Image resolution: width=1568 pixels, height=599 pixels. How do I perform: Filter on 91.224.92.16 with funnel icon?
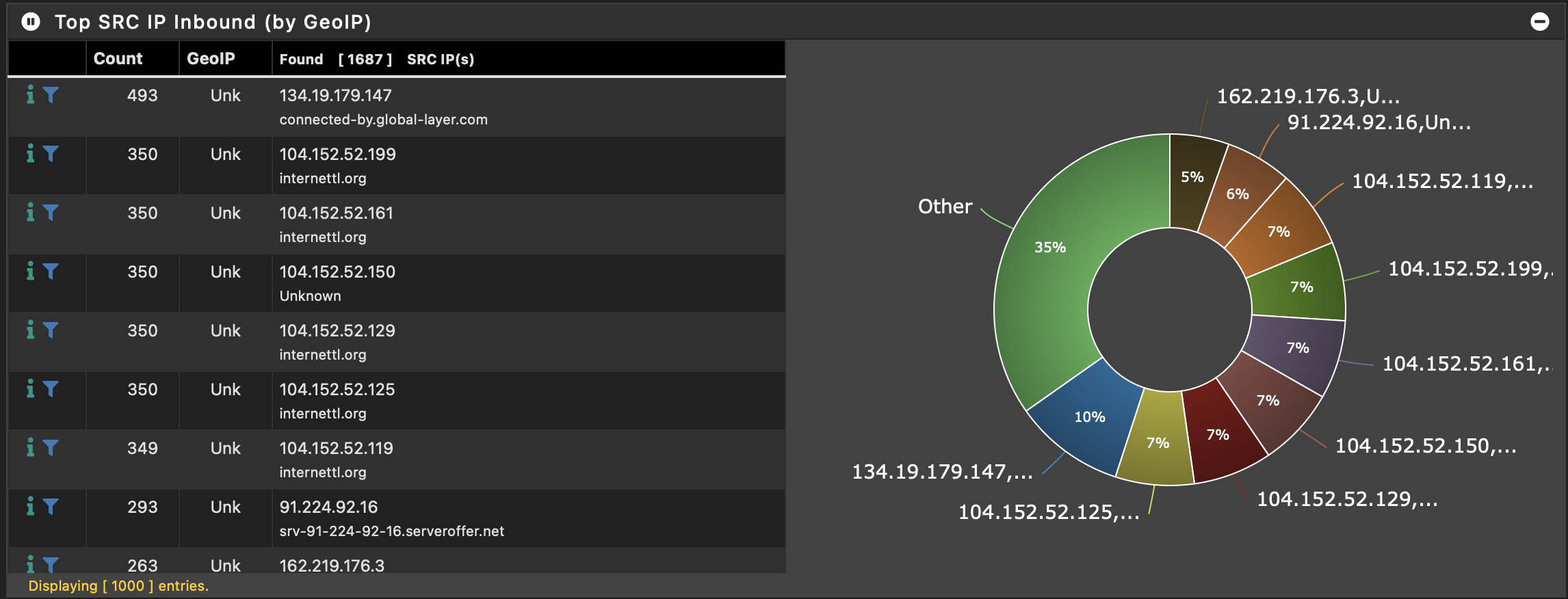click(x=51, y=507)
